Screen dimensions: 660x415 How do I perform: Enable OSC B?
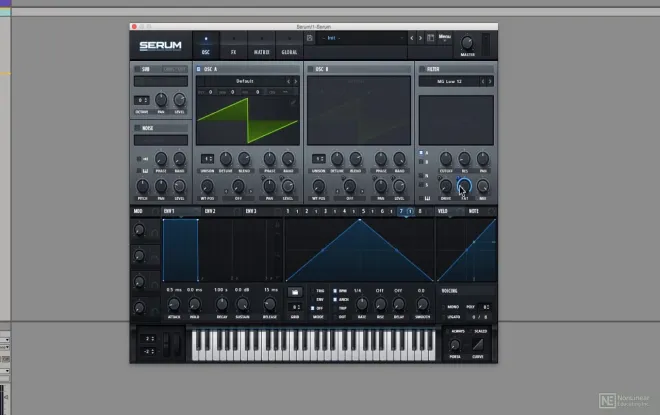tap(310, 69)
